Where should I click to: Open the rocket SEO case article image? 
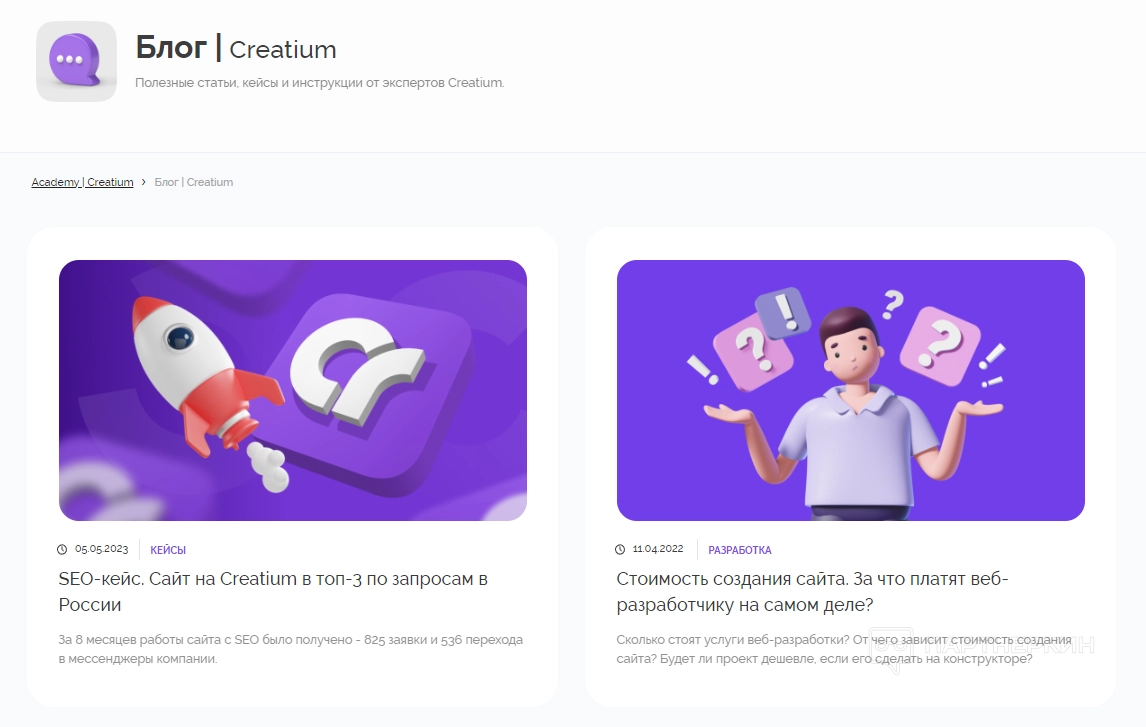[292, 390]
